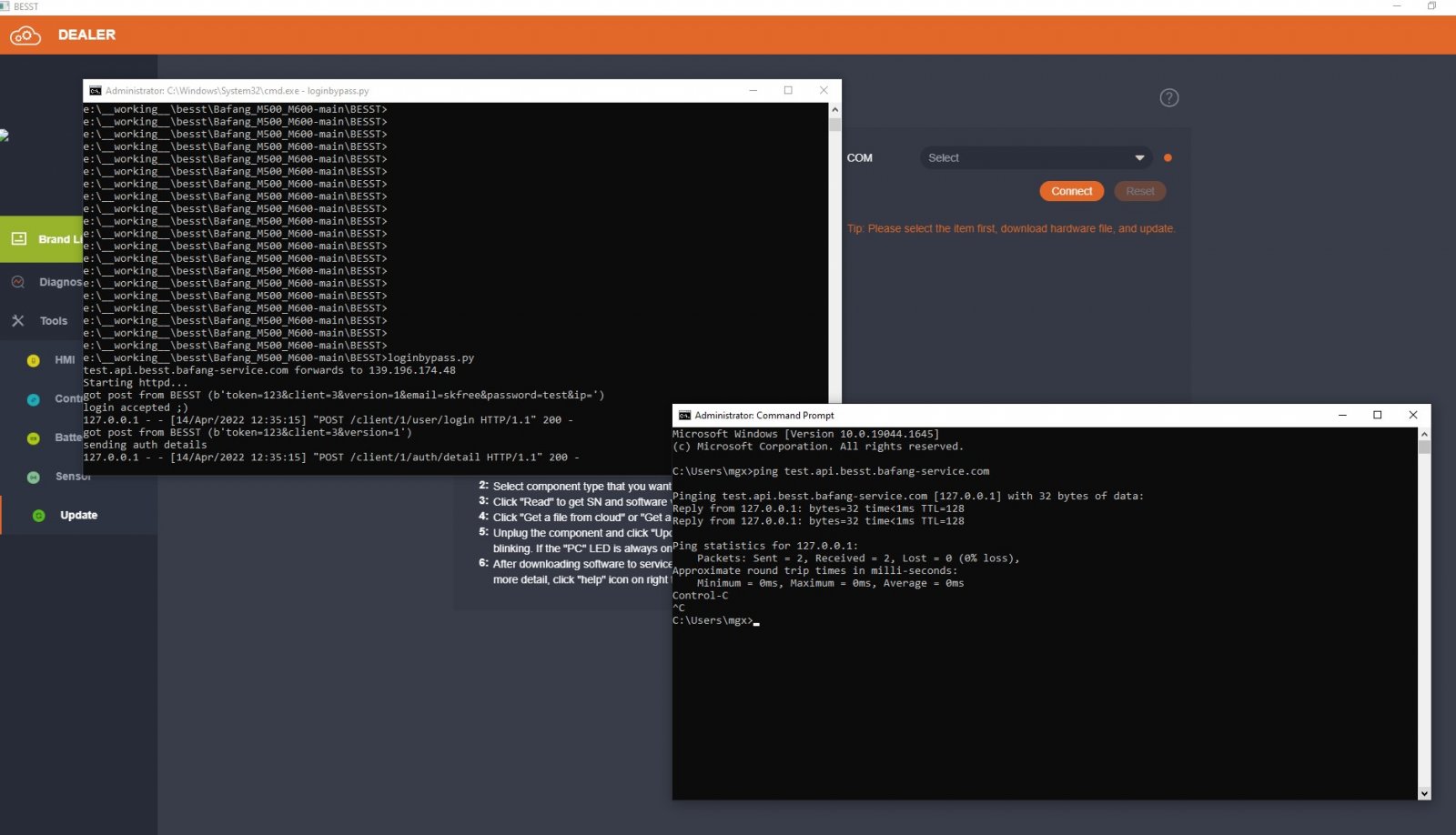
Task: Expand COM port list arrow
Action: click(x=1139, y=158)
